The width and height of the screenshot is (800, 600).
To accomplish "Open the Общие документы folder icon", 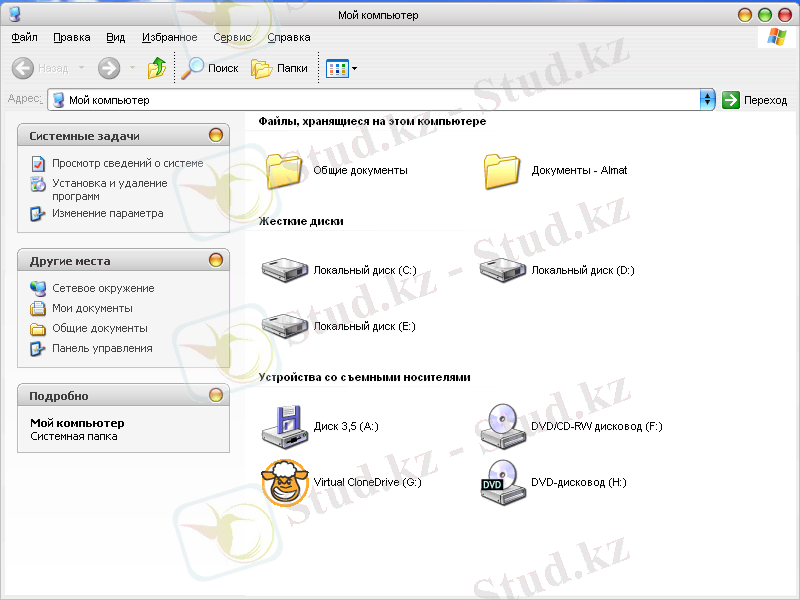I will 285,170.
